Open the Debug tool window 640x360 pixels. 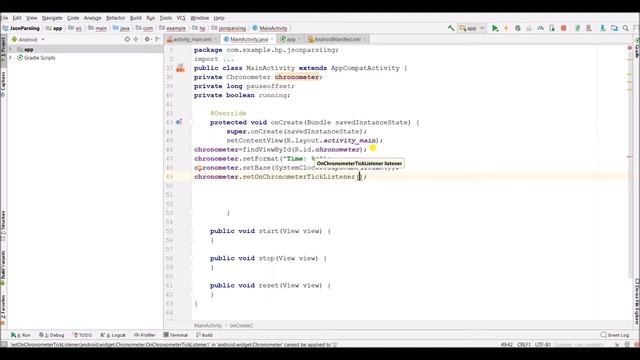click(52, 335)
